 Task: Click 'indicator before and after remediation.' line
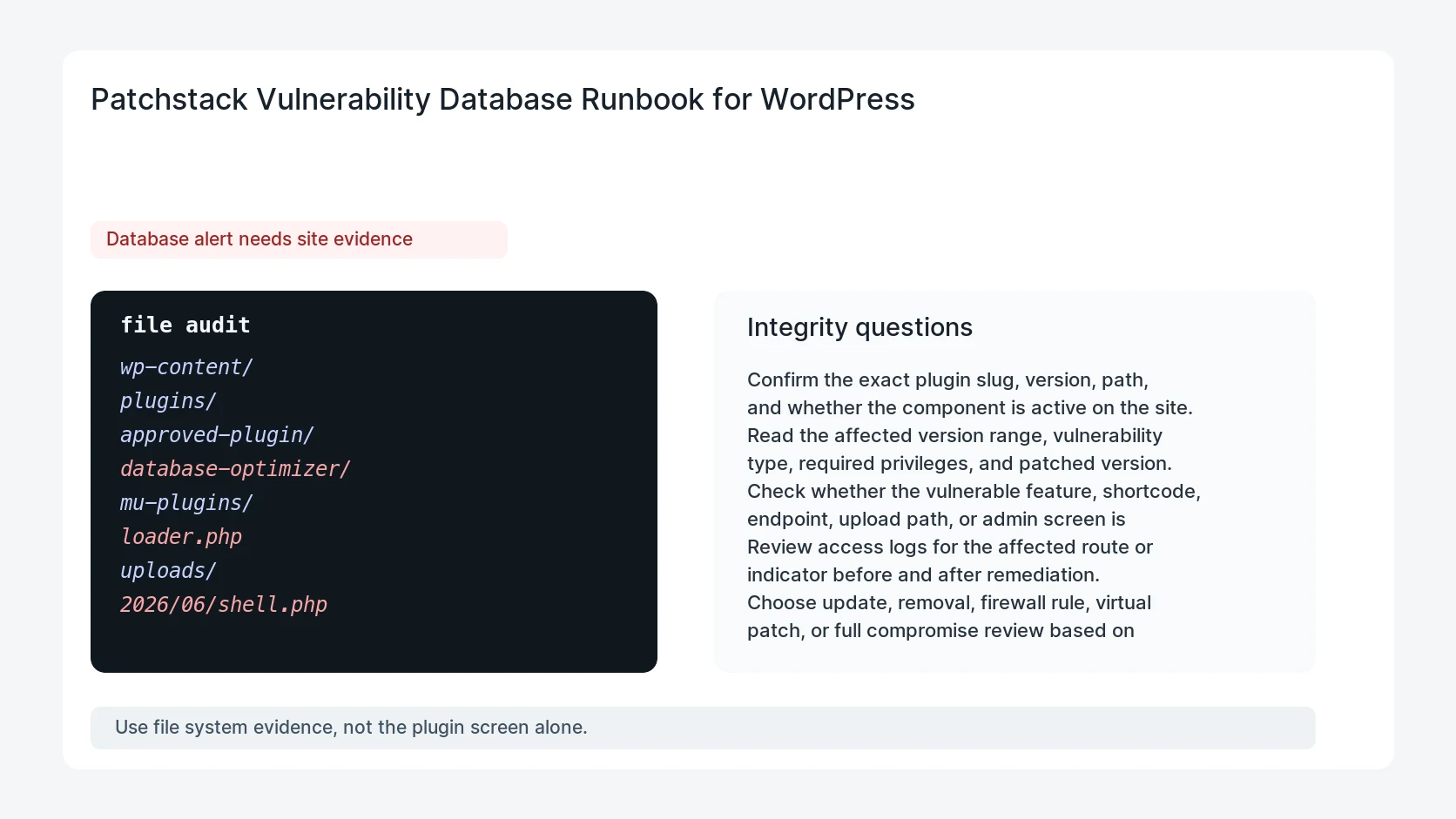coord(923,575)
